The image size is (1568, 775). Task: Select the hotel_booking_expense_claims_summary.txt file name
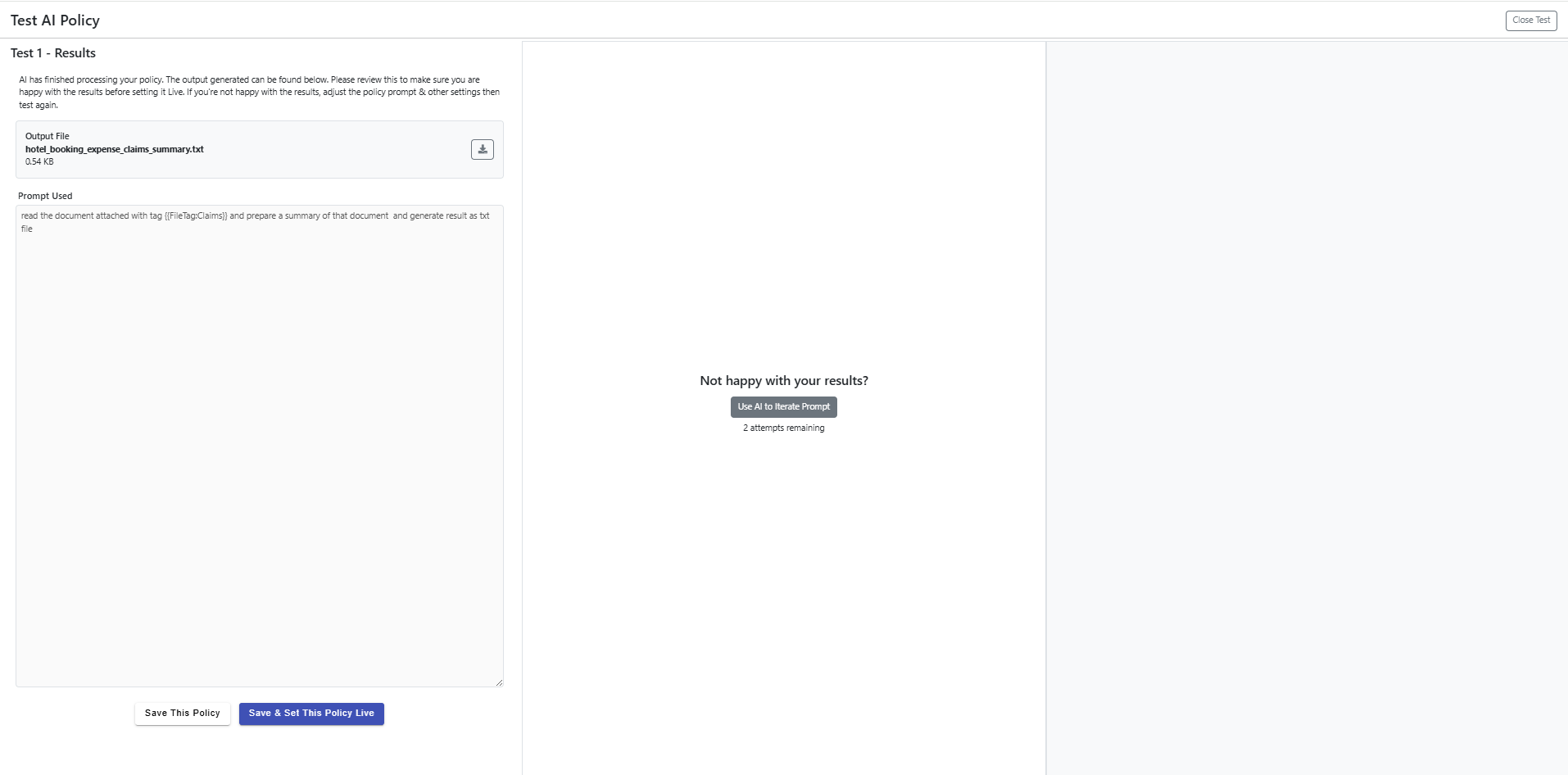[115, 149]
